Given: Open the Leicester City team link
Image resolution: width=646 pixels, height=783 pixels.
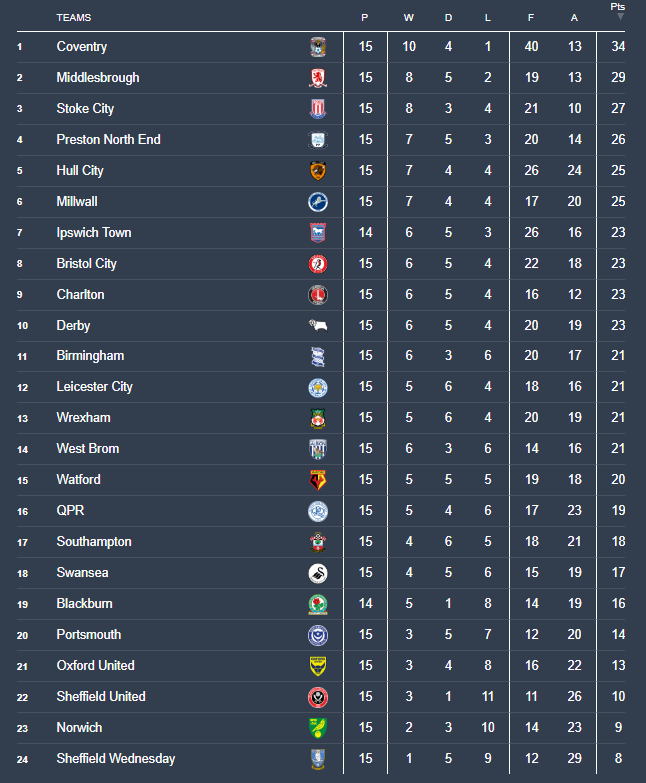Looking at the screenshot, I should click(x=95, y=387).
